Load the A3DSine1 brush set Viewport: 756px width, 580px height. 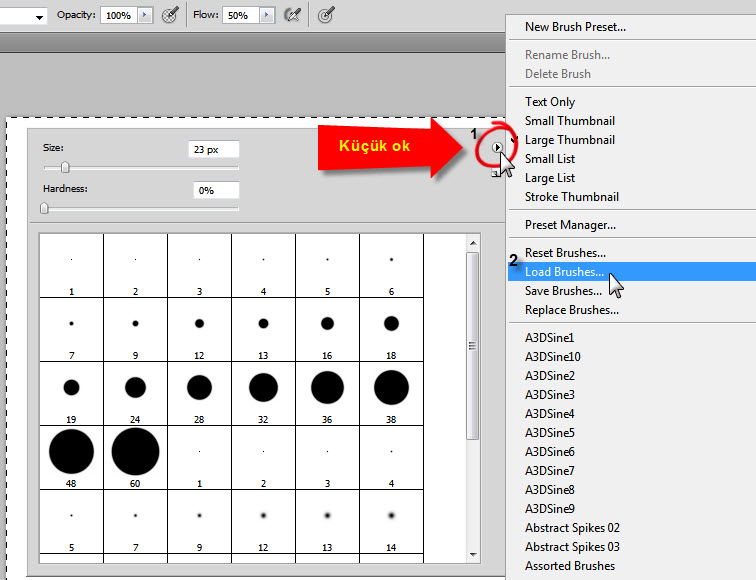(549, 338)
